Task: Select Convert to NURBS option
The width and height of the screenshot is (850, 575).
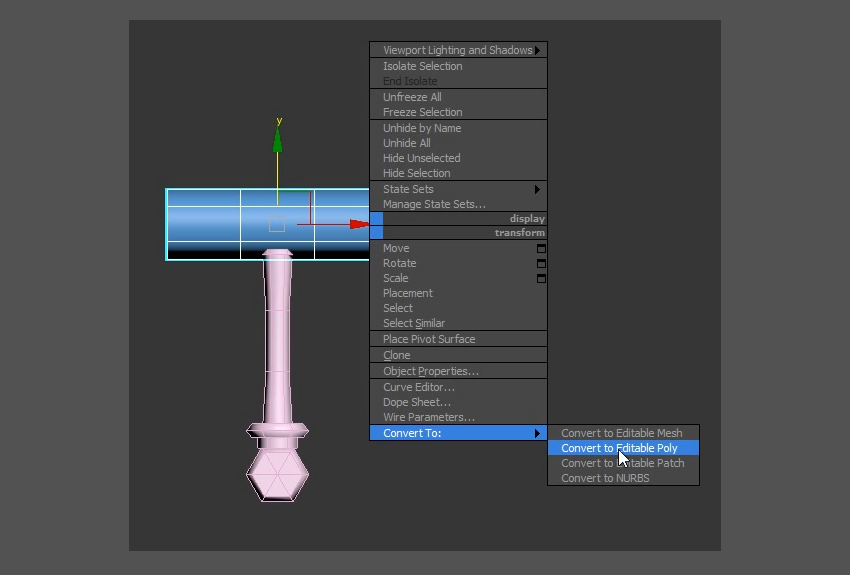Action: point(605,478)
